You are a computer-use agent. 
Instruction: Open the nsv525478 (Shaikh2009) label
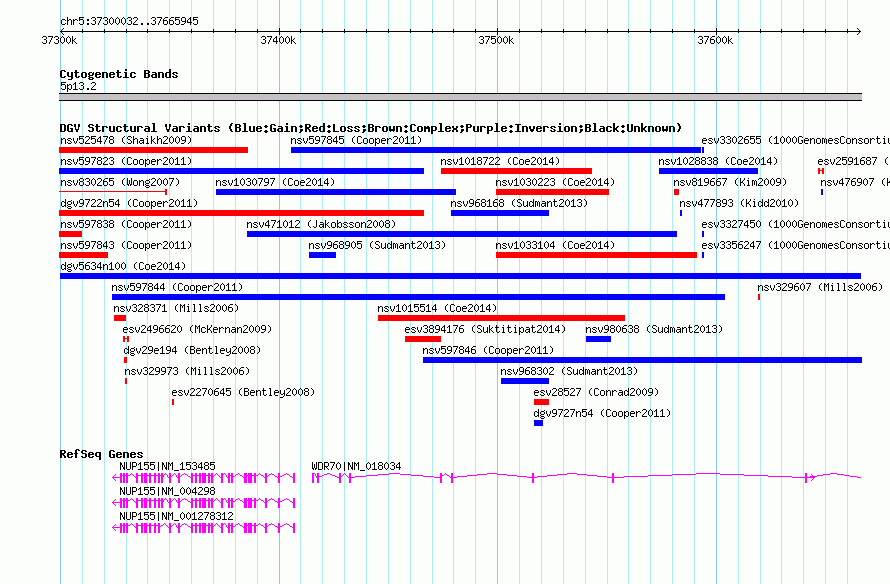click(x=126, y=140)
